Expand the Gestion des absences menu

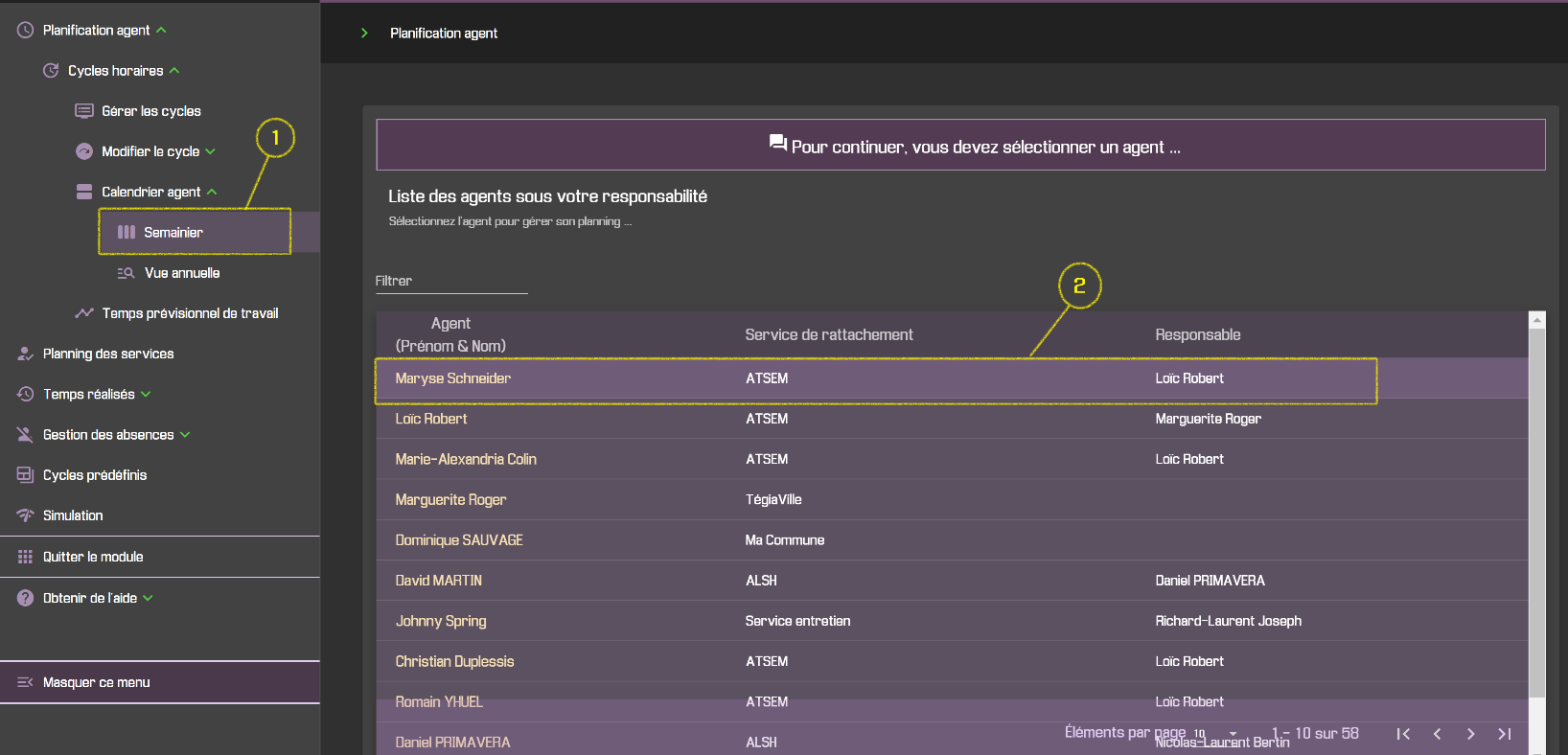185,435
